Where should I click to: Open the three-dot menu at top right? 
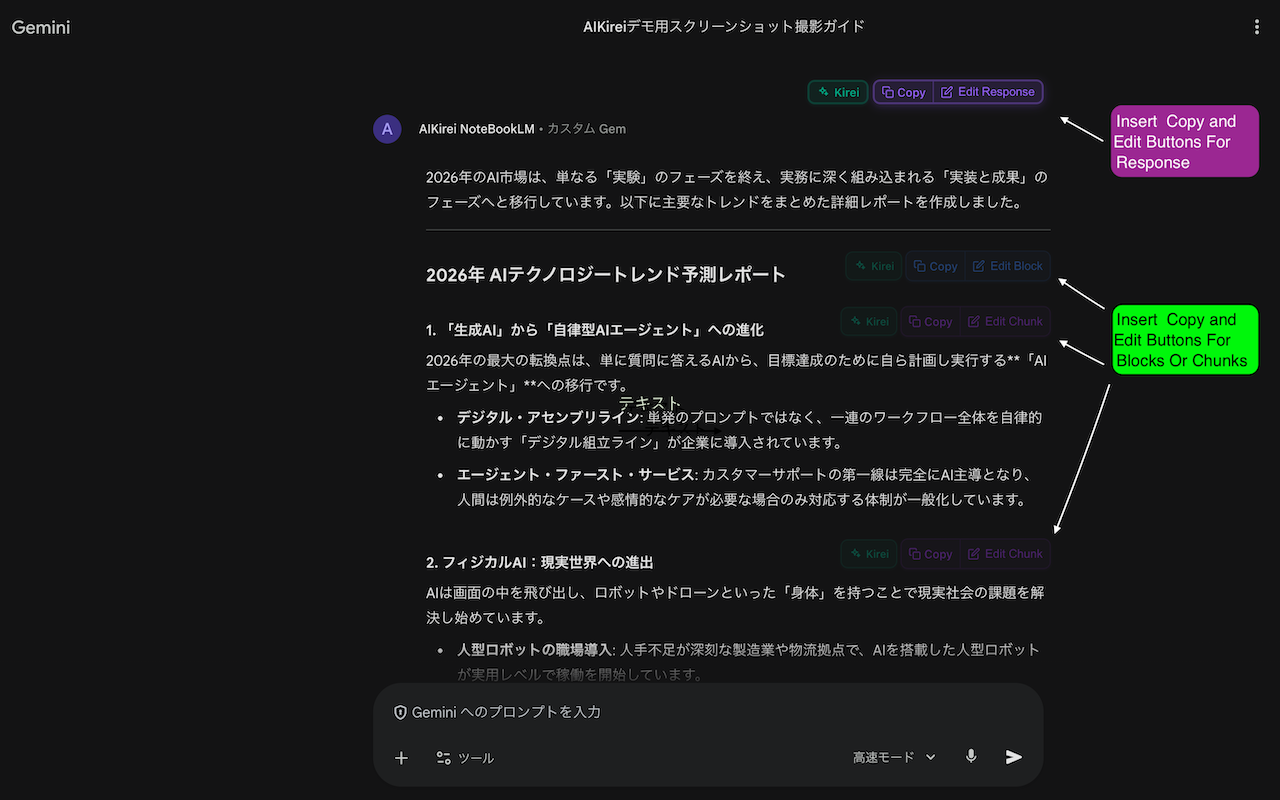tap(1257, 27)
